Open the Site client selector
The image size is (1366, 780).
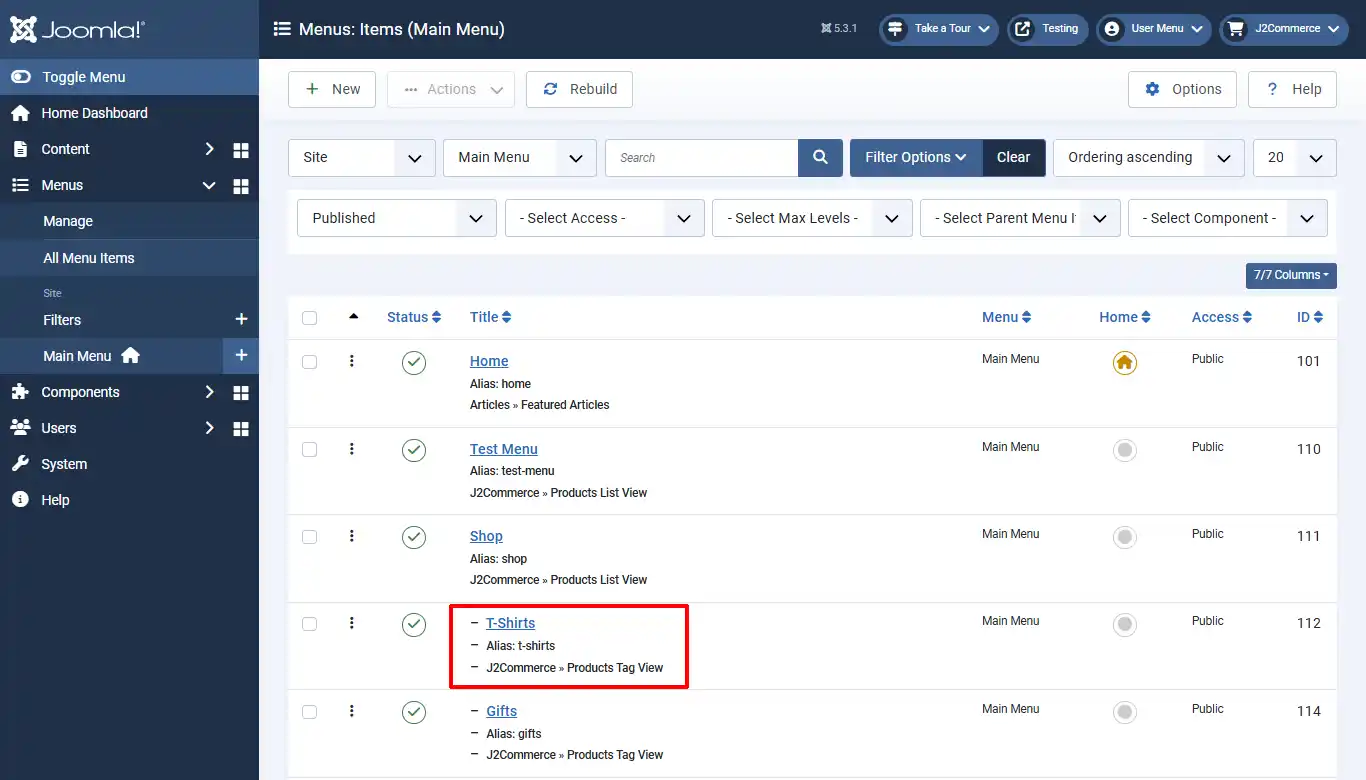point(362,158)
